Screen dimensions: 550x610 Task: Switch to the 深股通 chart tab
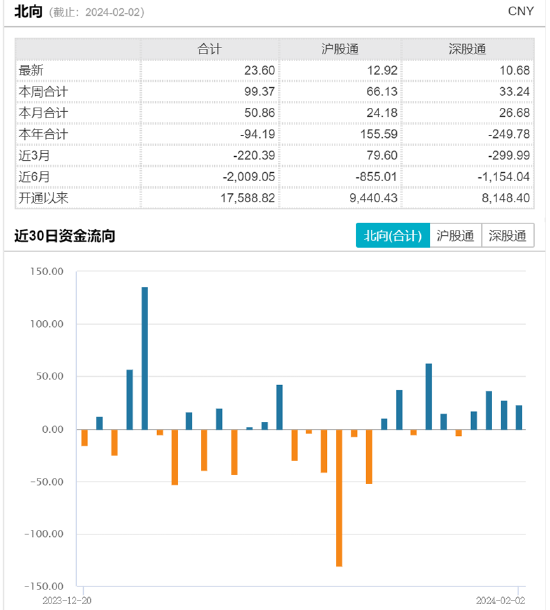(508, 235)
